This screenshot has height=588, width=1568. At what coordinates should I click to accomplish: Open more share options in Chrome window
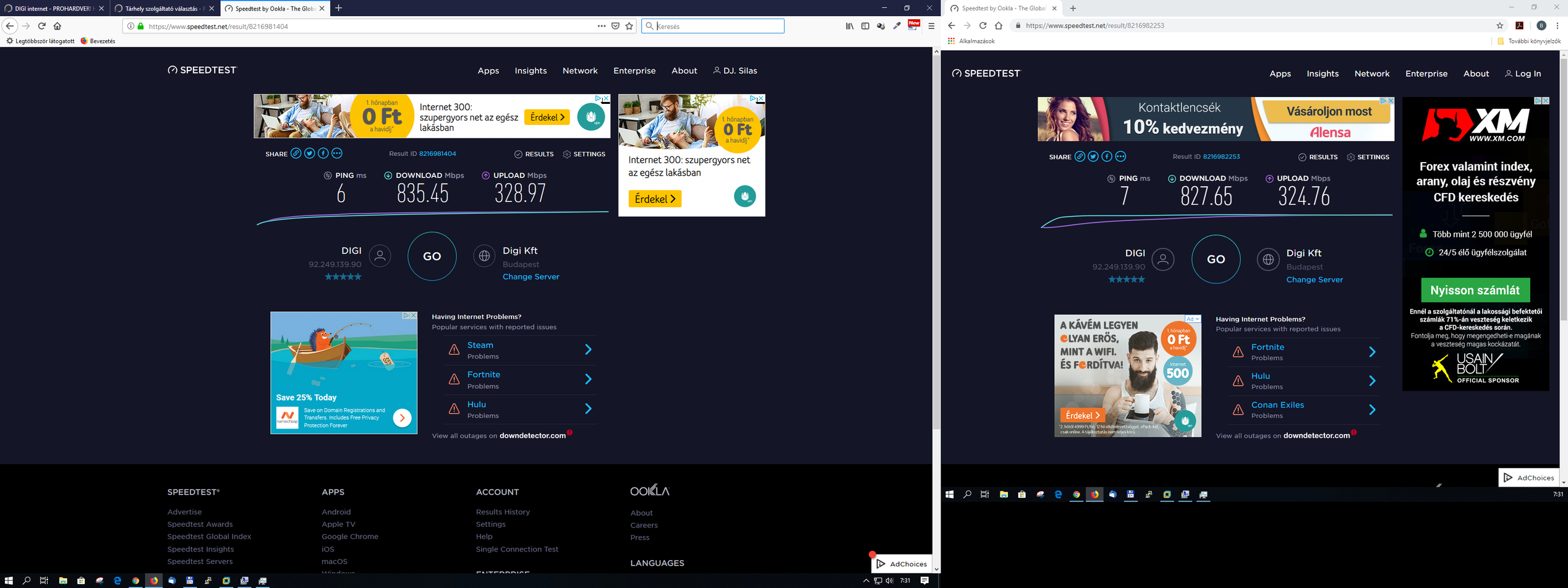pos(1120,156)
